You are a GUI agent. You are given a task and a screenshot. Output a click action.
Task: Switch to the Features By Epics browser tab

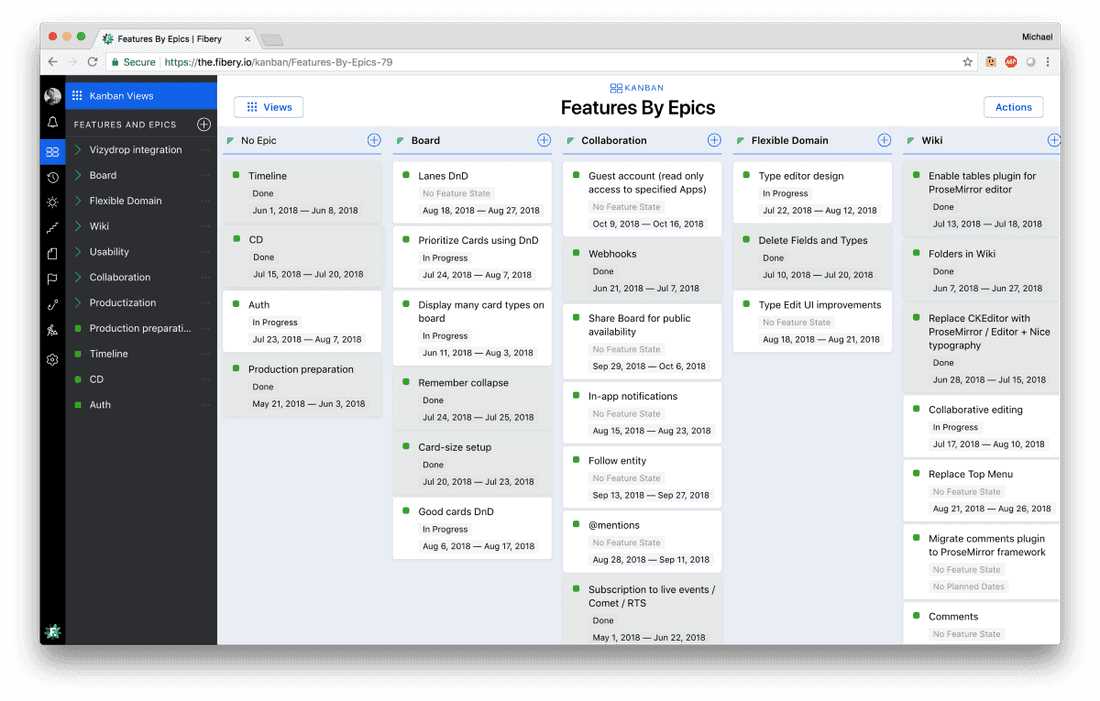point(170,39)
